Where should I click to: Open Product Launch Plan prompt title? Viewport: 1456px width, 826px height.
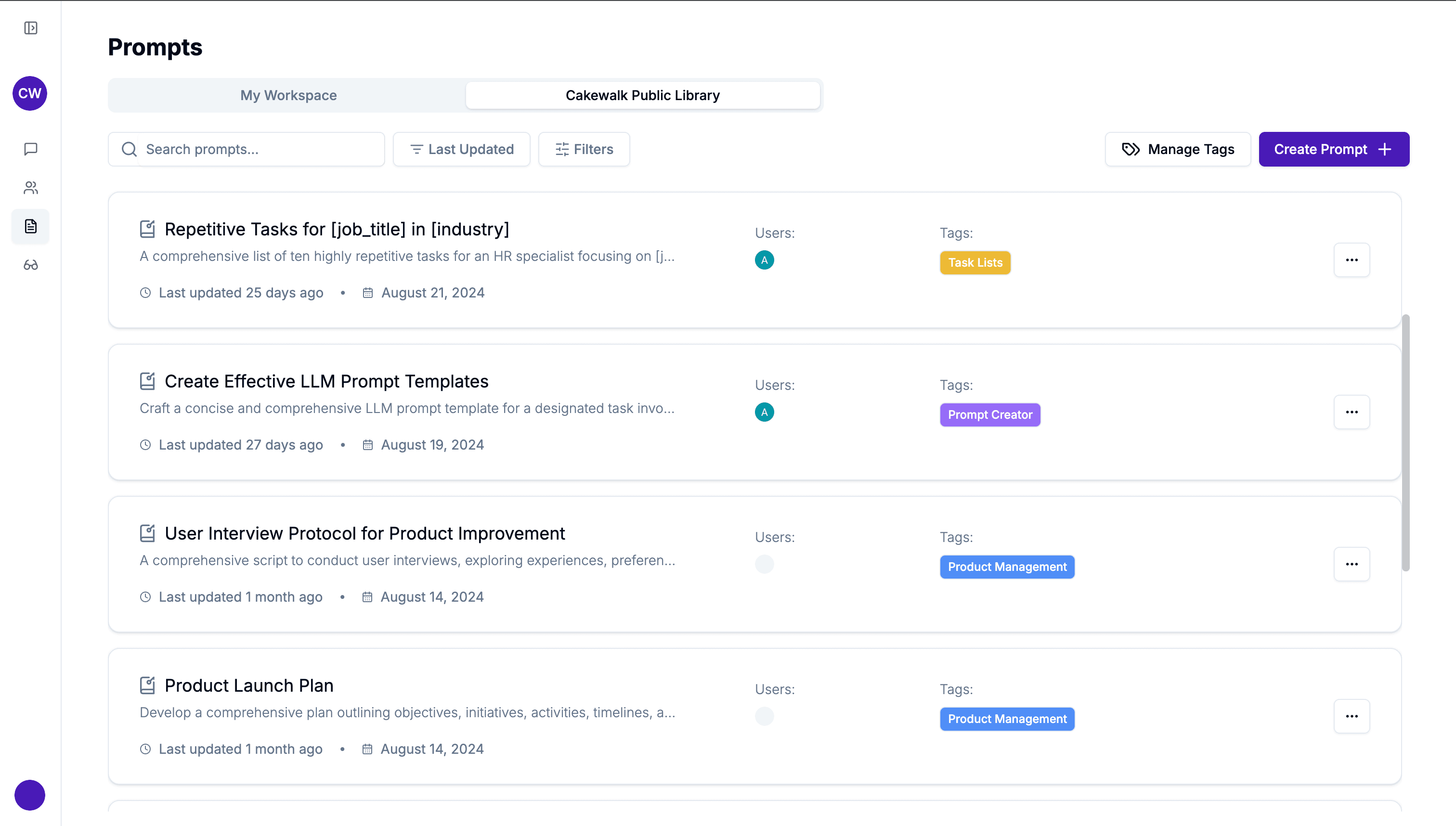[249, 685]
